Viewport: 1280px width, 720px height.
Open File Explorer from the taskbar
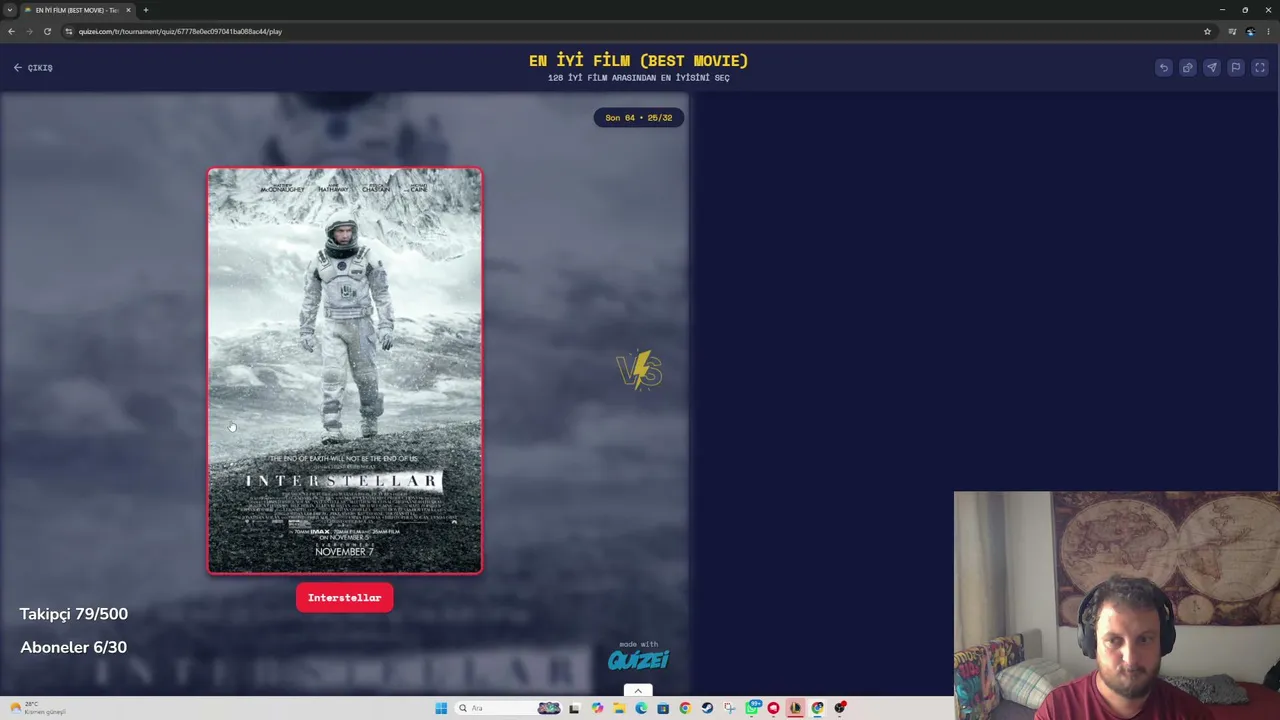point(619,708)
